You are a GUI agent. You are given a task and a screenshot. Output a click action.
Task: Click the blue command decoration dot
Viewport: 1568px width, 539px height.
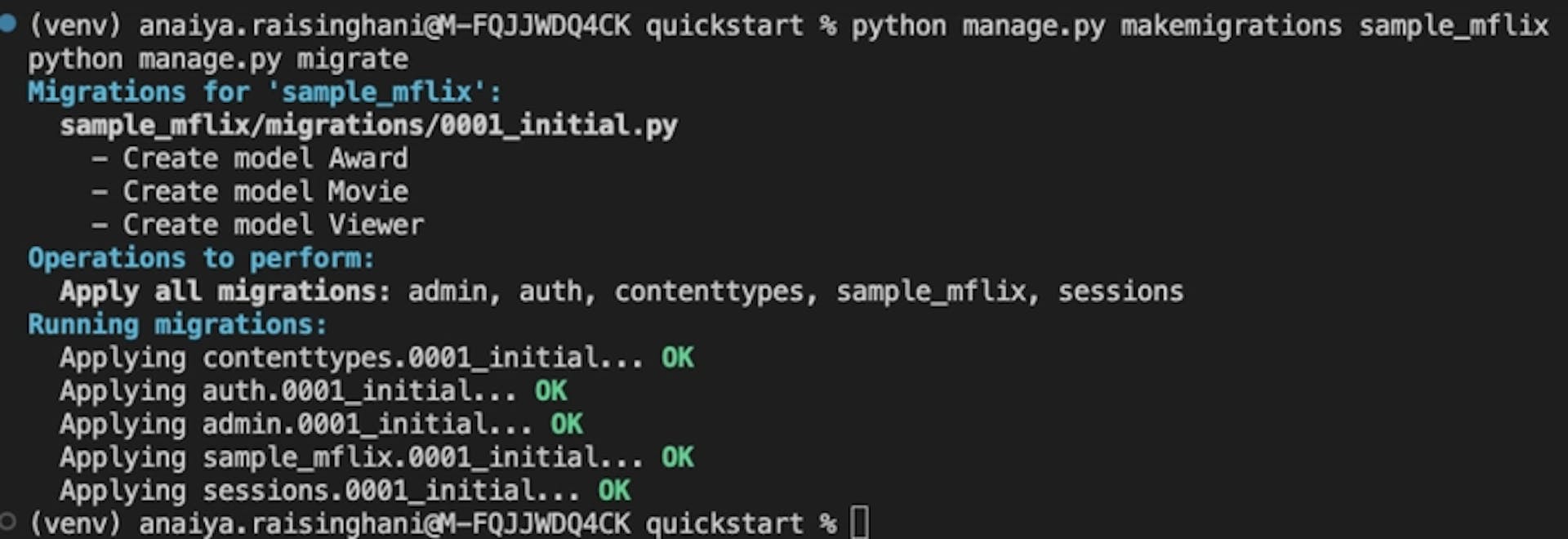8,24
